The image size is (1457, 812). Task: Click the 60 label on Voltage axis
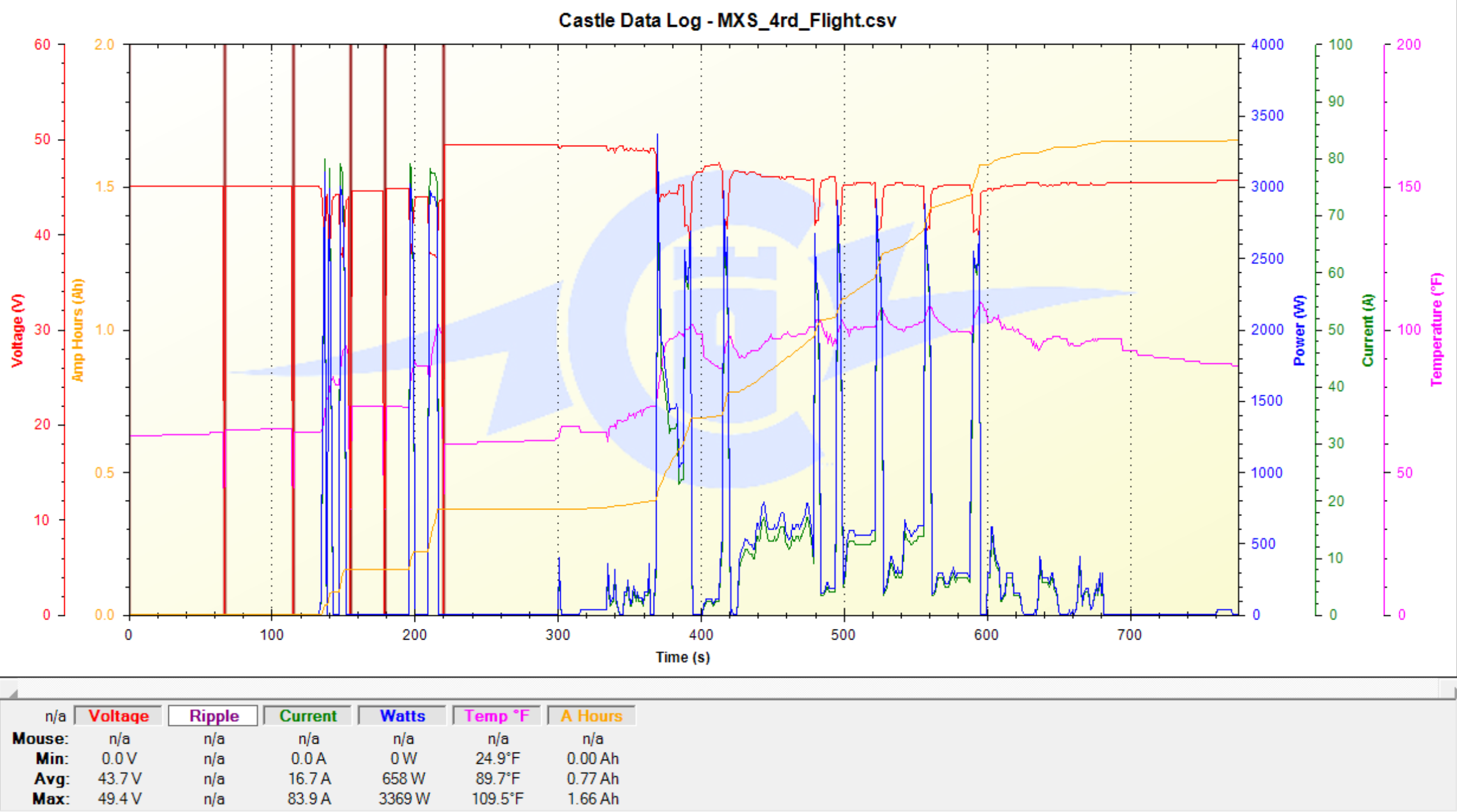42,45
